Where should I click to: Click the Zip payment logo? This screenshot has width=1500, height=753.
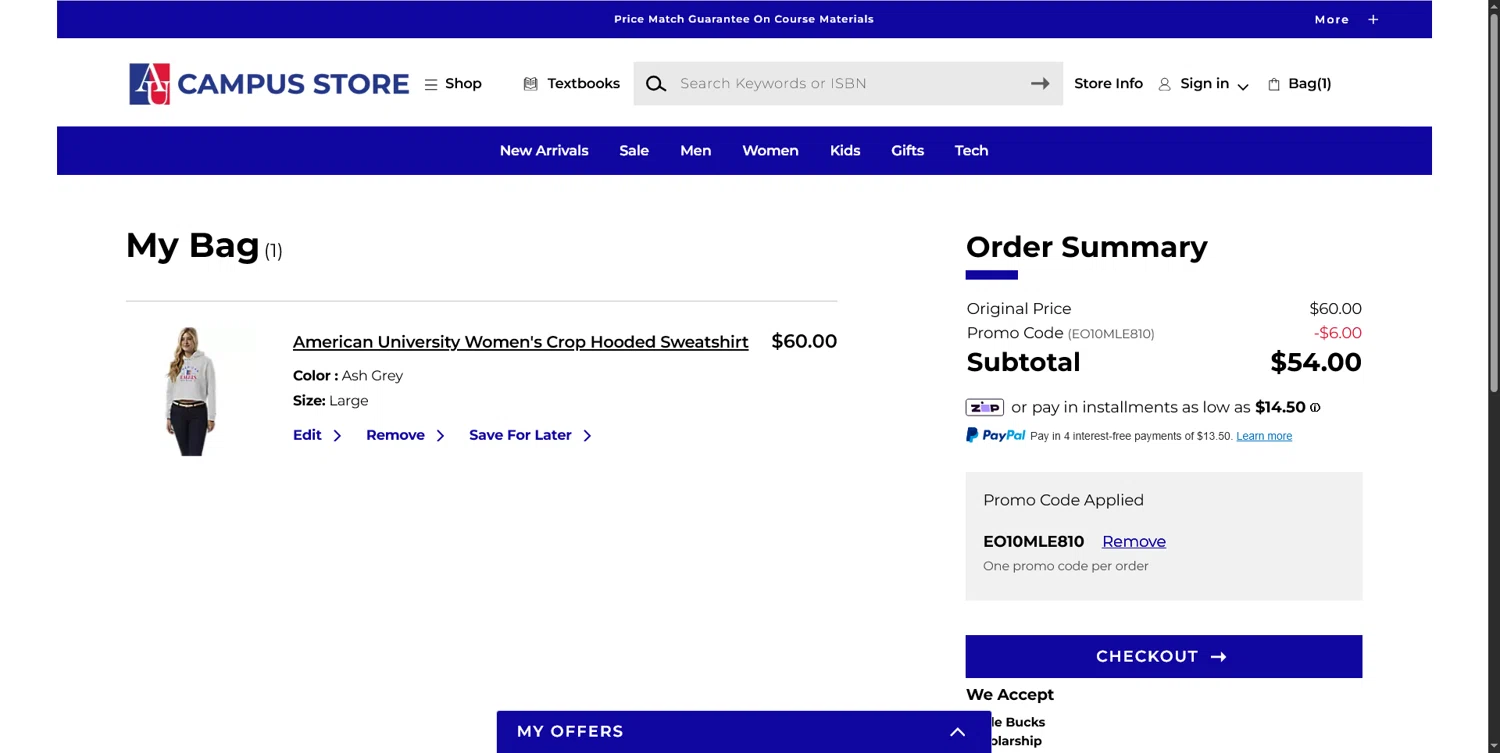[985, 407]
